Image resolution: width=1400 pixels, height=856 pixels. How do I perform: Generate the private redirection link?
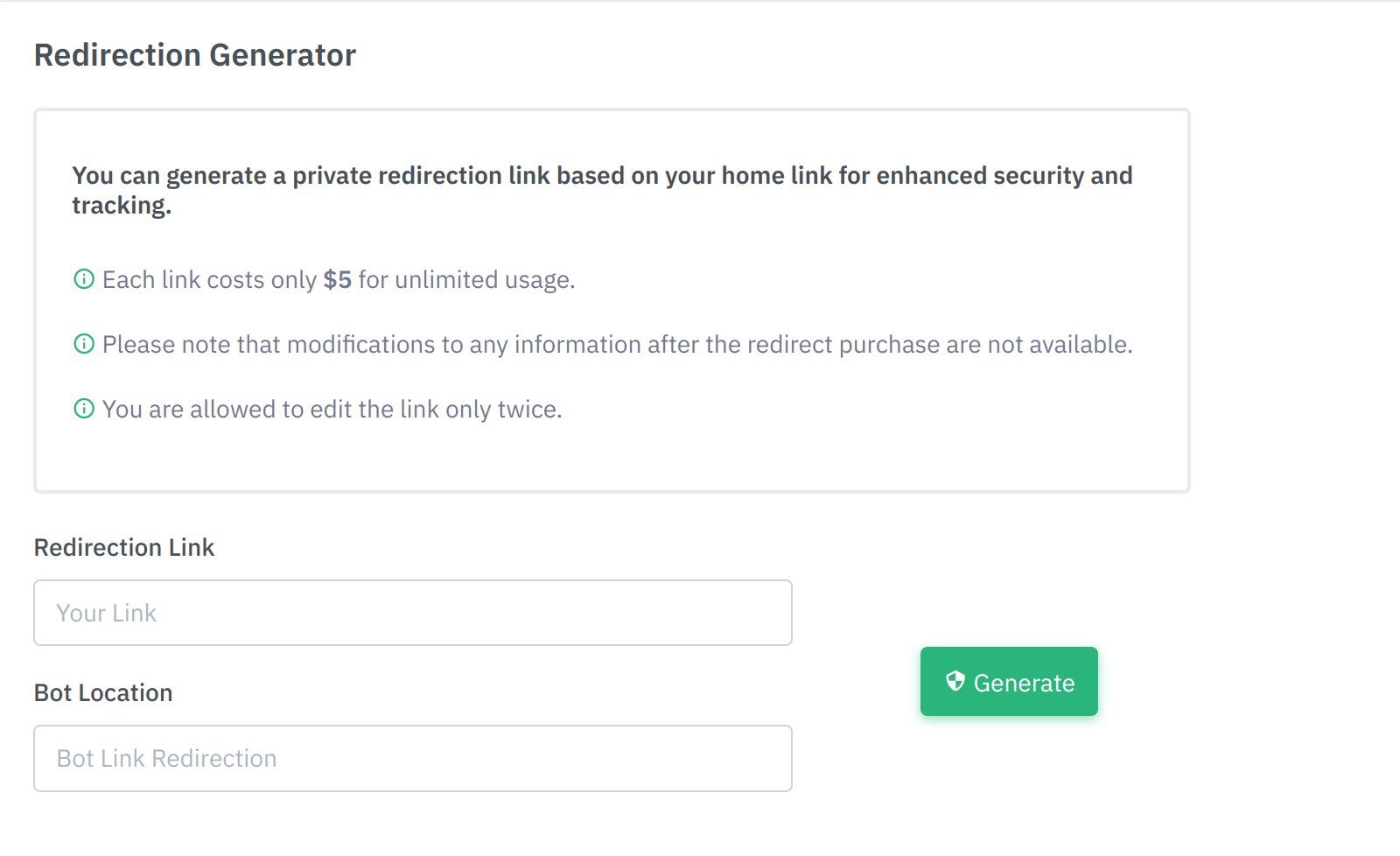coord(1009,682)
